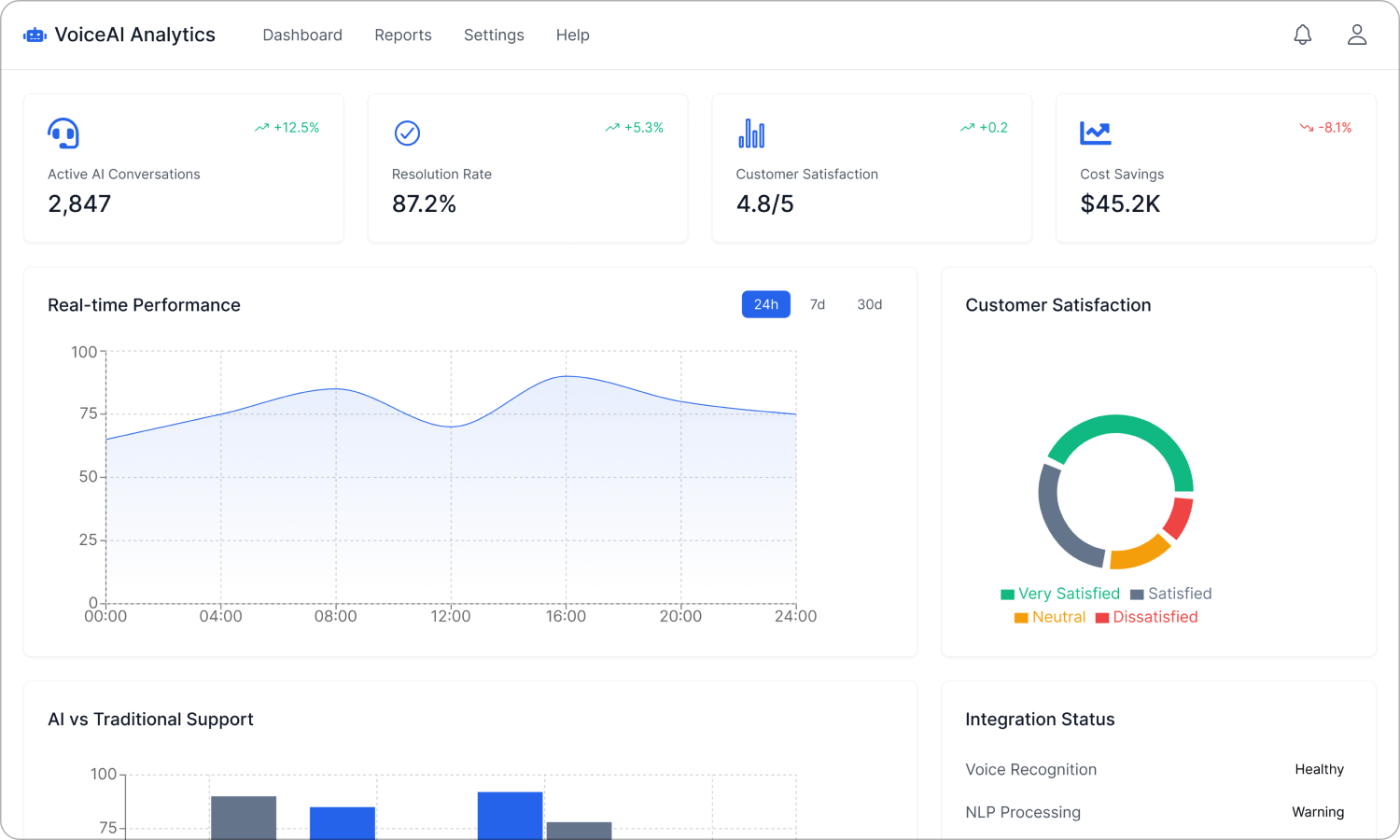Viewport: 1400px width, 840px height.
Task: Click the Warning status for NLP Processing
Action: (x=1317, y=812)
